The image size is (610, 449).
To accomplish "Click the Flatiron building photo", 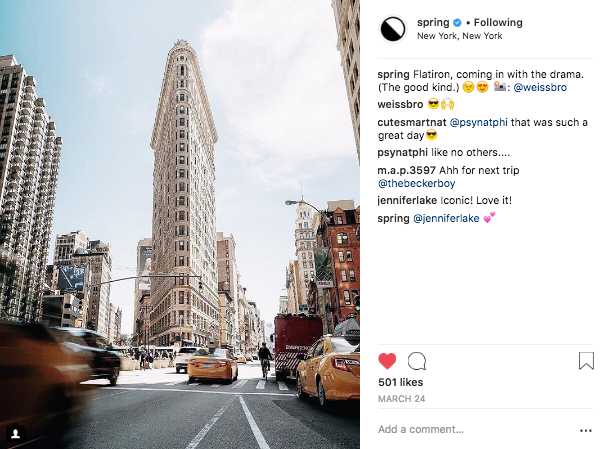I will (180, 224).
